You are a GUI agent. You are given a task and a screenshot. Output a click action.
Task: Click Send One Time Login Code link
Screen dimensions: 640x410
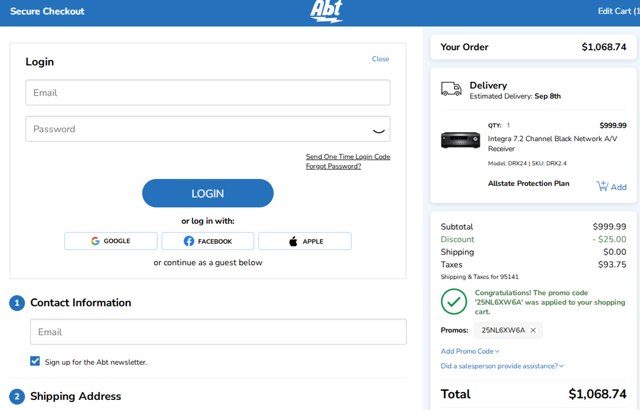pyautogui.click(x=348, y=157)
